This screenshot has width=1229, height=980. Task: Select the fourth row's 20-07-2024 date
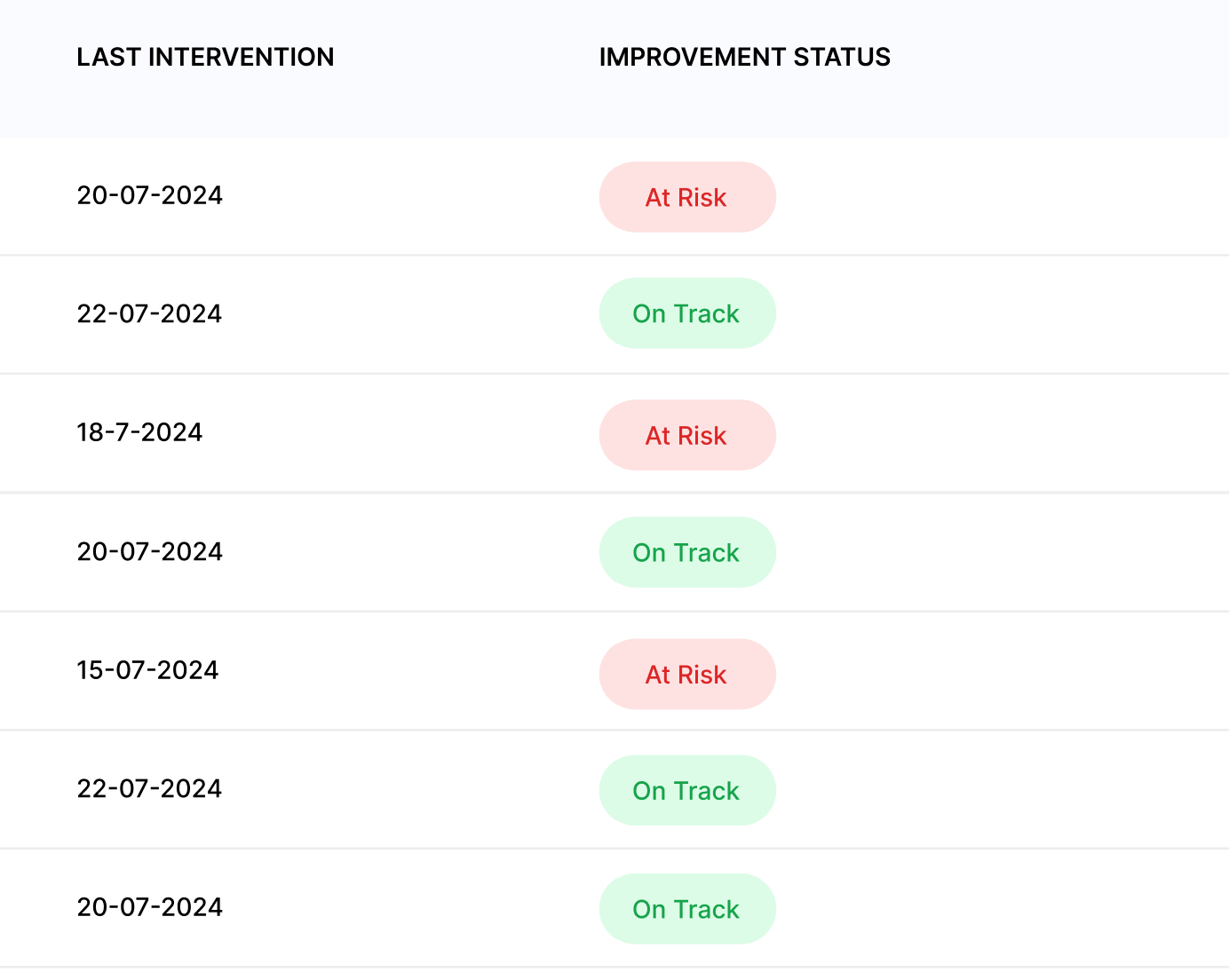tap(150, 552)
